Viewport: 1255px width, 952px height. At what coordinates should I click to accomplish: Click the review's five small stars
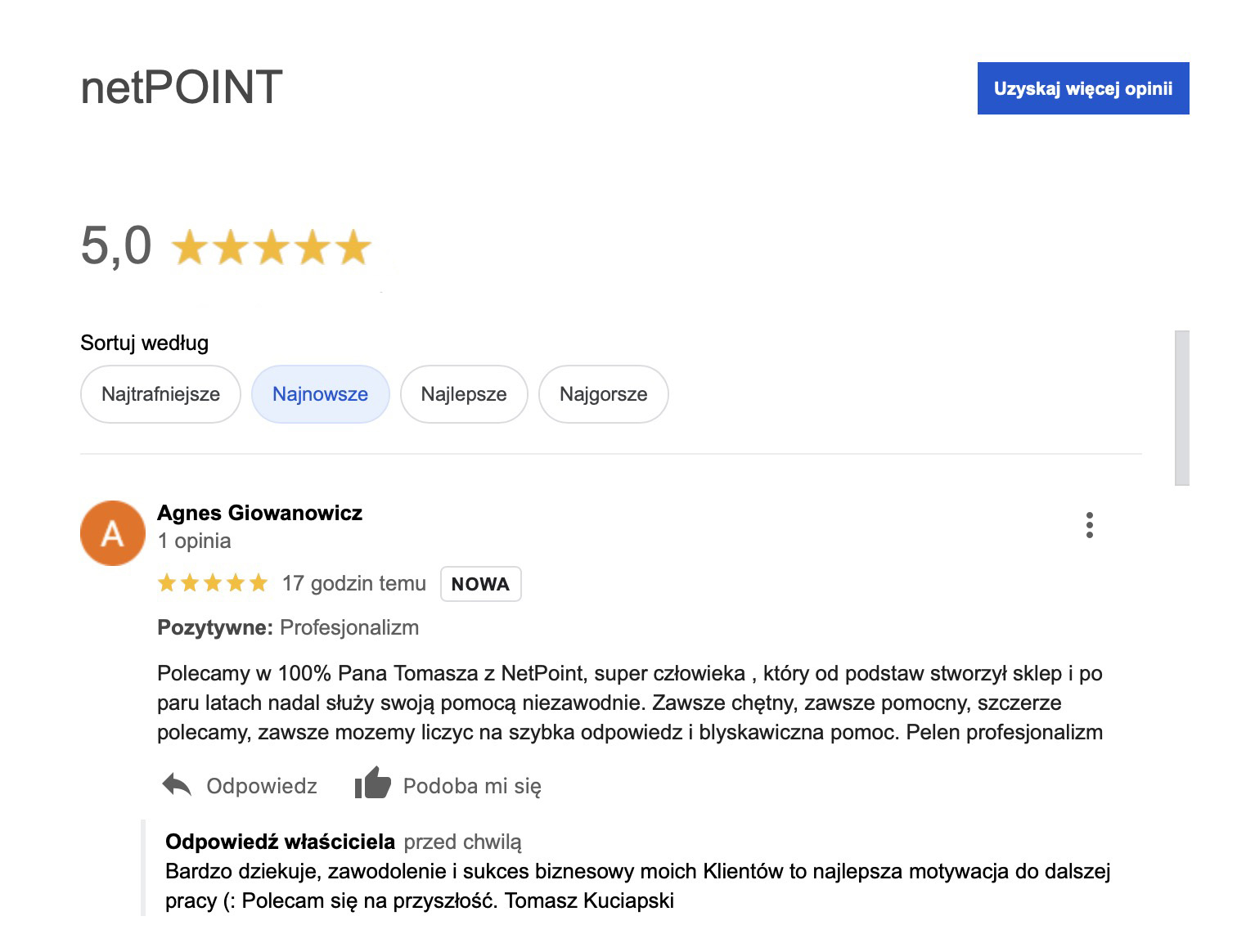(213, 583)
